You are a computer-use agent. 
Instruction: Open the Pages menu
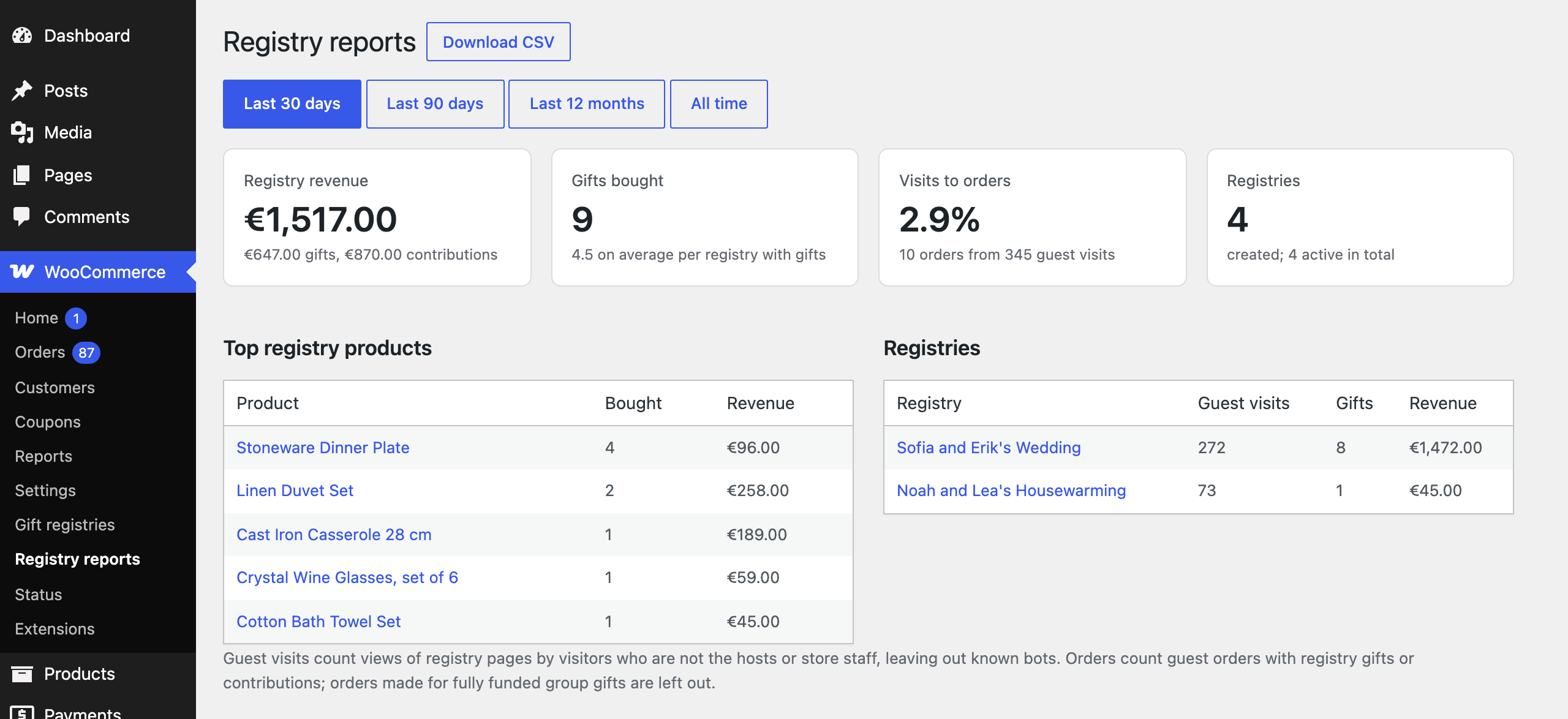98,175
